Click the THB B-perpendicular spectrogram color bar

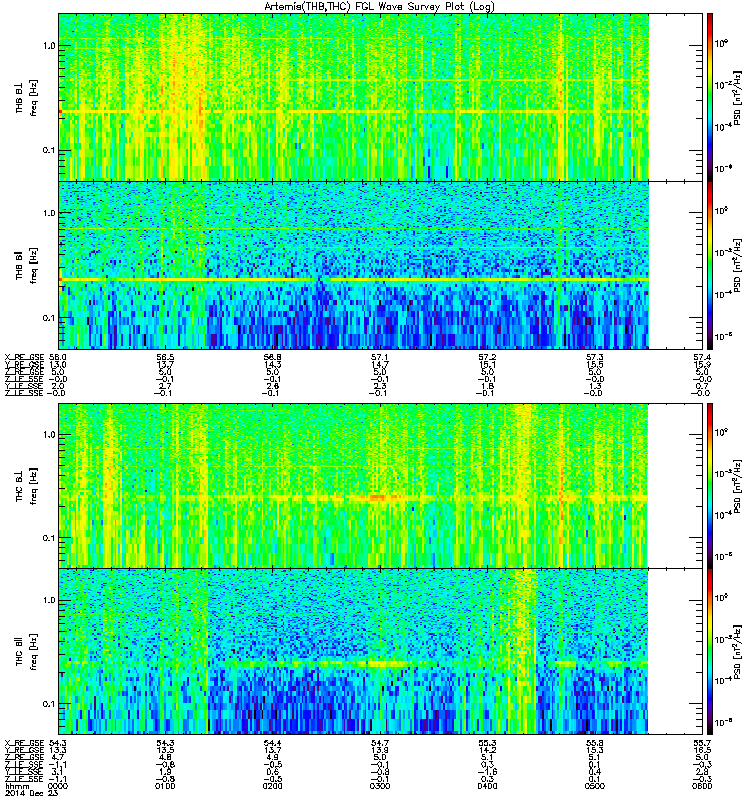coord(710,97)
